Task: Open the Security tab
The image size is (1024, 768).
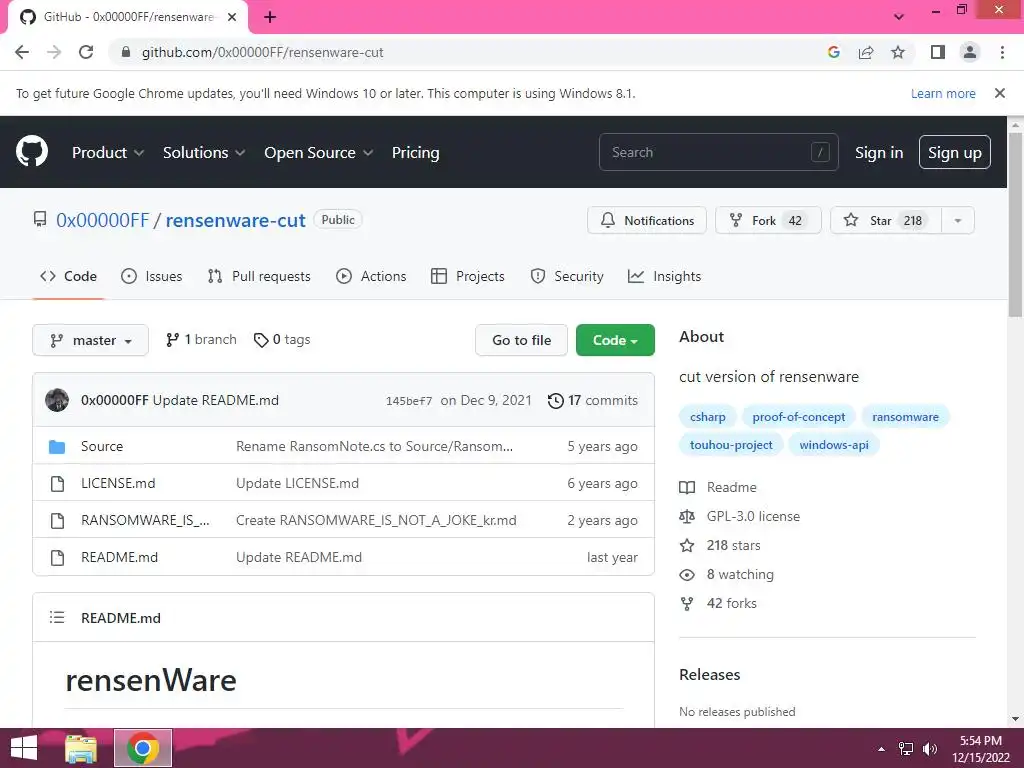Action: (567, 276)
